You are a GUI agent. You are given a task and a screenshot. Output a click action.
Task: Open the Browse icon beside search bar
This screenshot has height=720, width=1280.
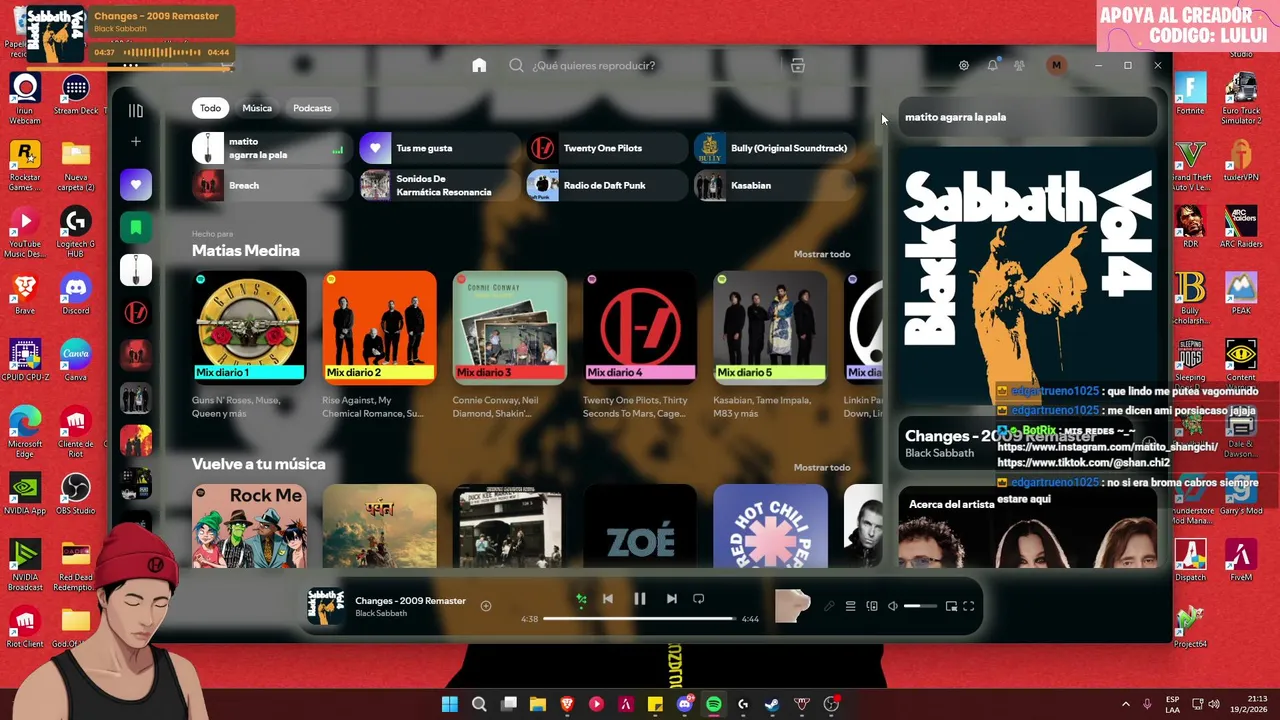(x=797, y=65)
